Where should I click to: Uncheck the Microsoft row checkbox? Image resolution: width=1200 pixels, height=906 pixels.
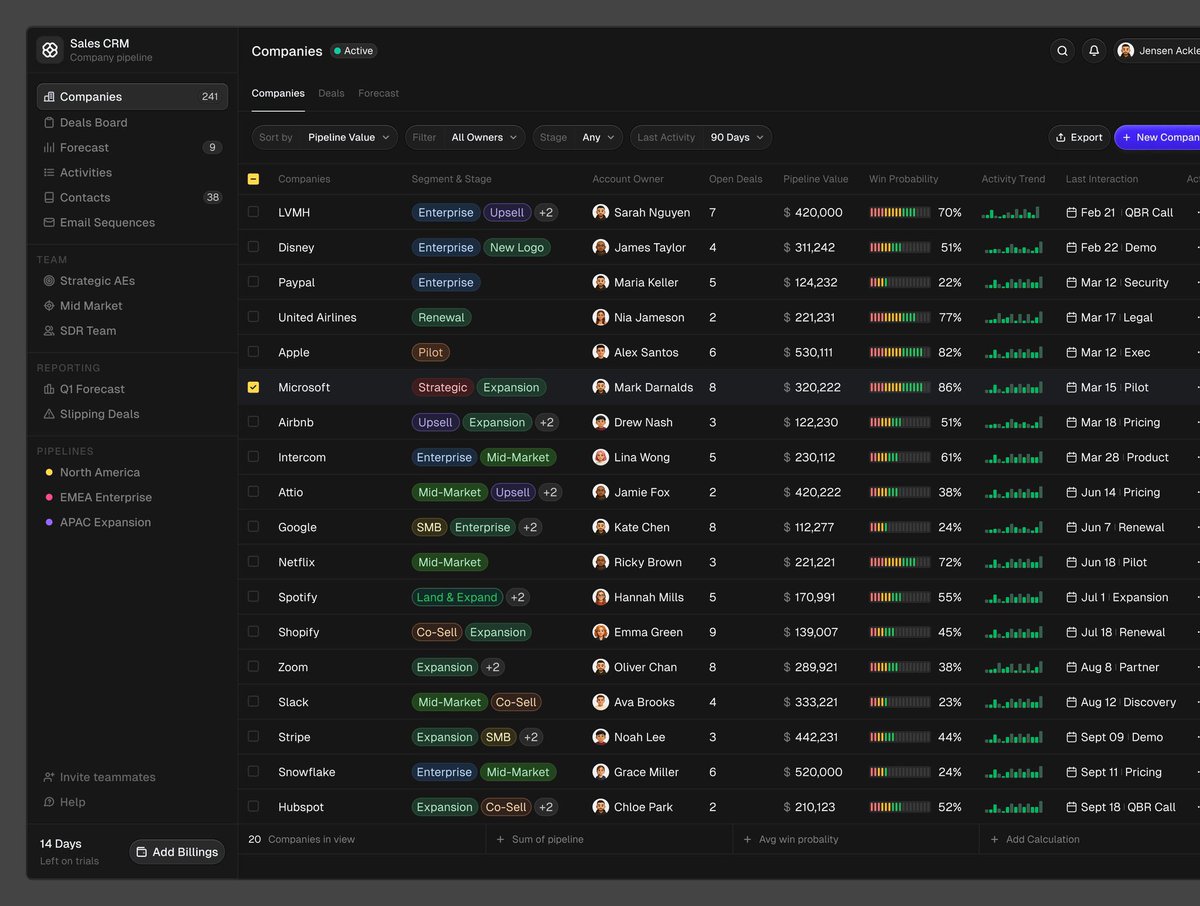pos(253,387)
